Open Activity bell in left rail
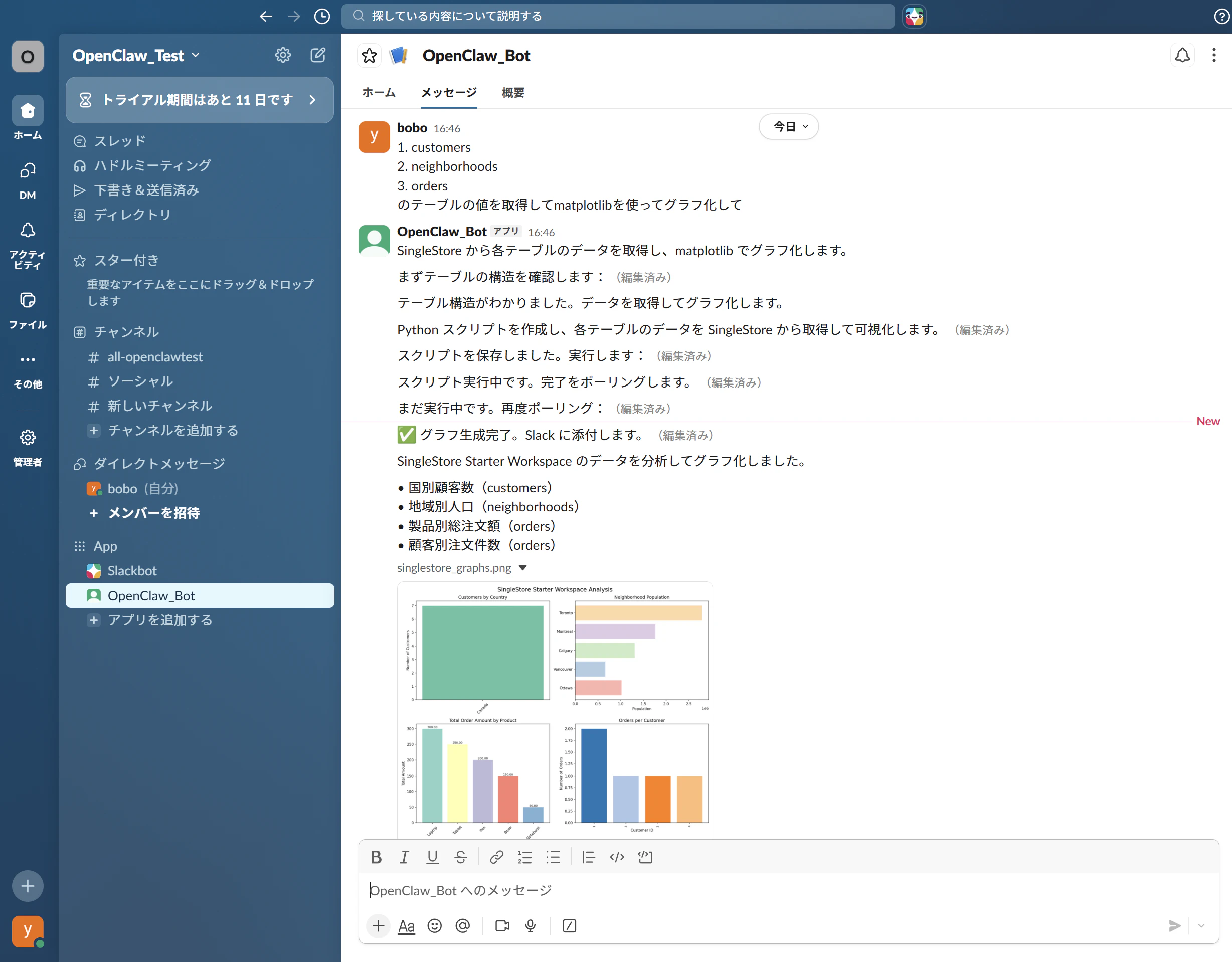Viewport: 1232px width, 962px height. pyautogui.click(x=28, y=244)
